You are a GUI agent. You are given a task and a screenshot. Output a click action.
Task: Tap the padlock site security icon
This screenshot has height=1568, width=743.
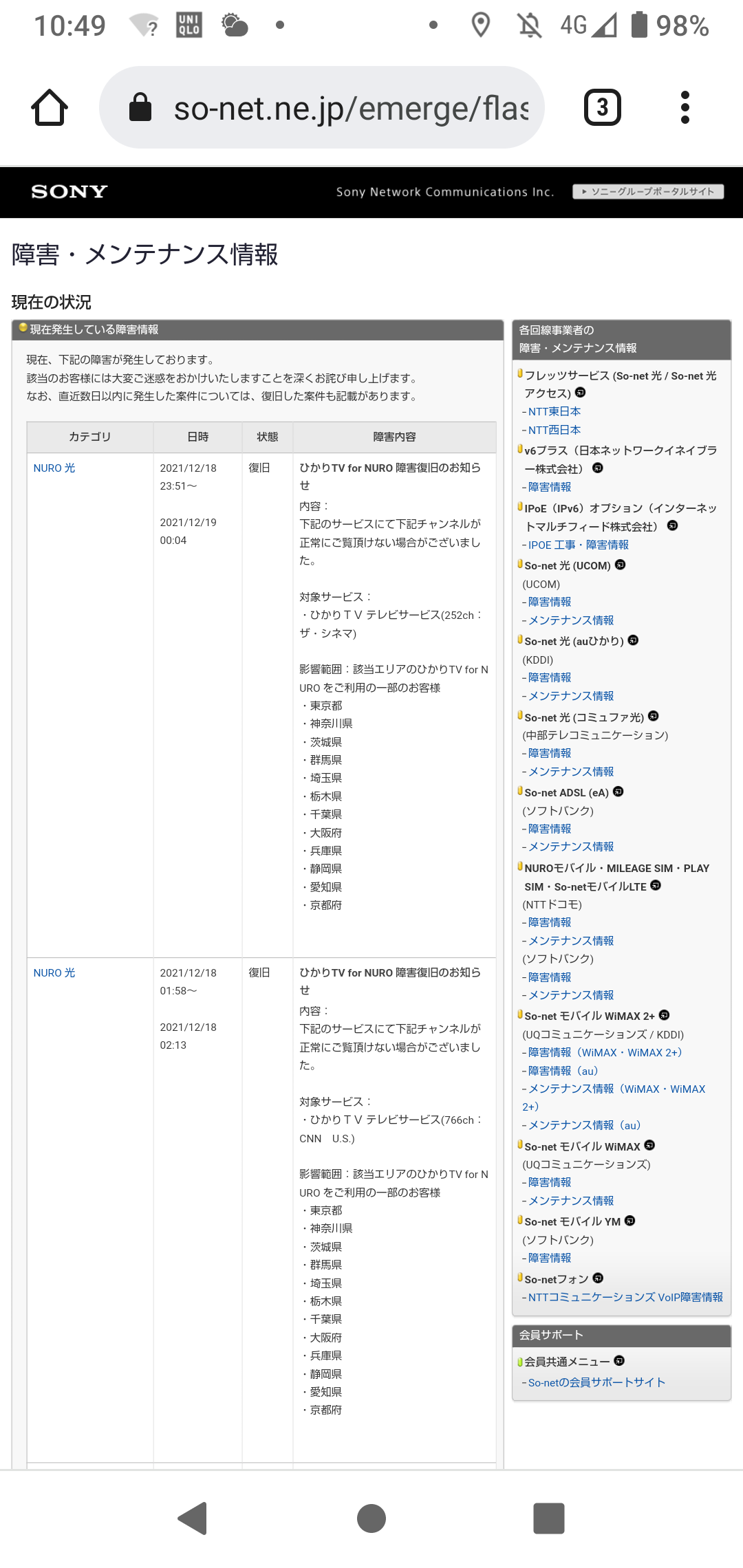(140, 108)
